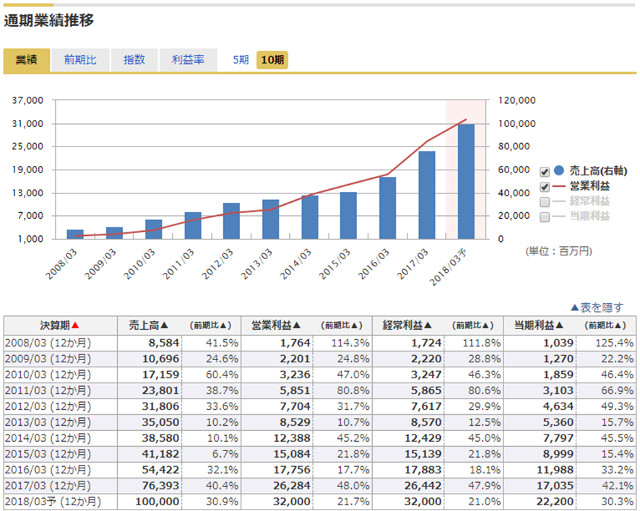Click the 2010/03 bar in chart

pyautogui.click(x=153, y=229)
